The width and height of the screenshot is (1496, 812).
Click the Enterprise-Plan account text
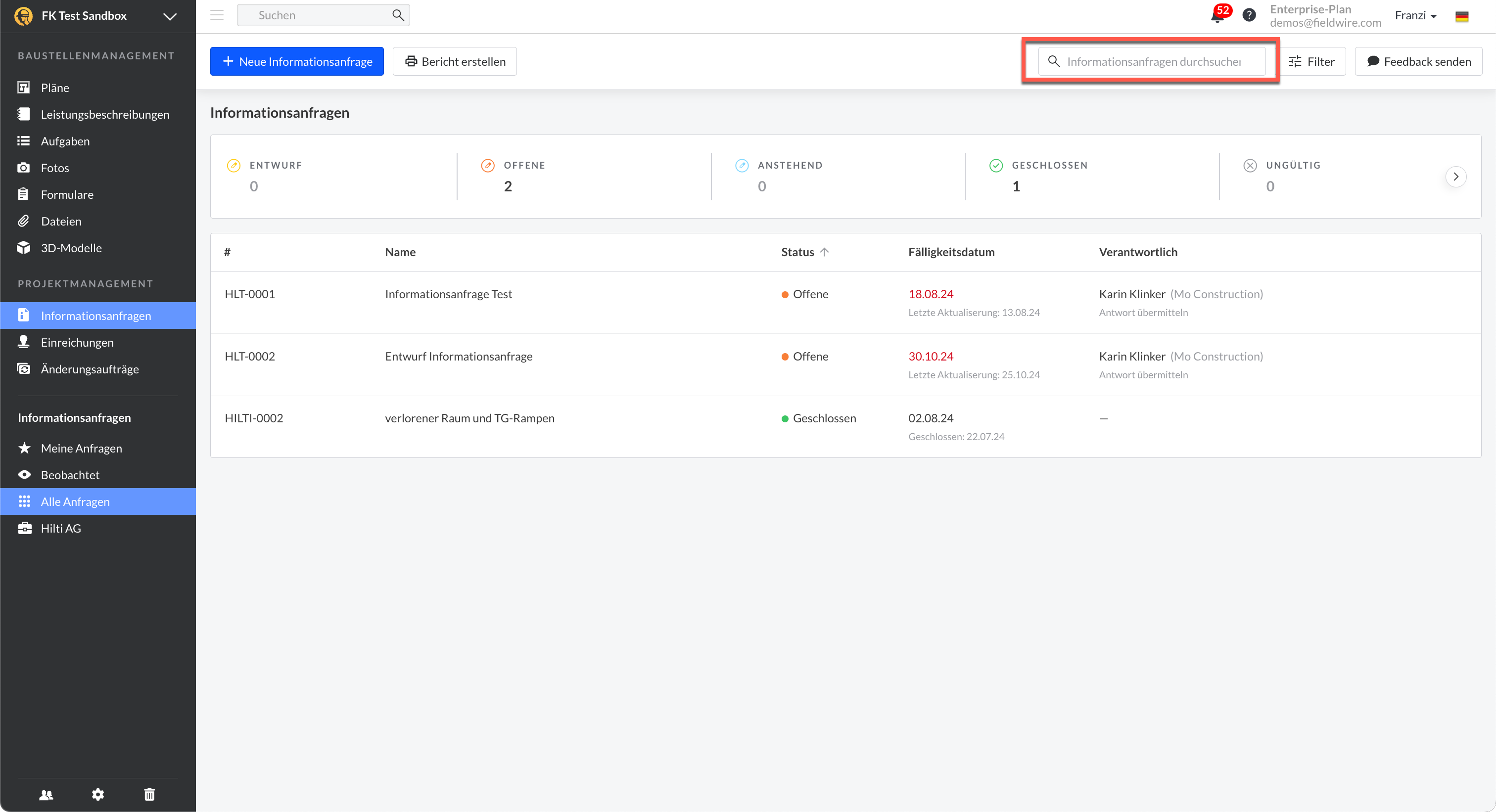(1310, 9)
